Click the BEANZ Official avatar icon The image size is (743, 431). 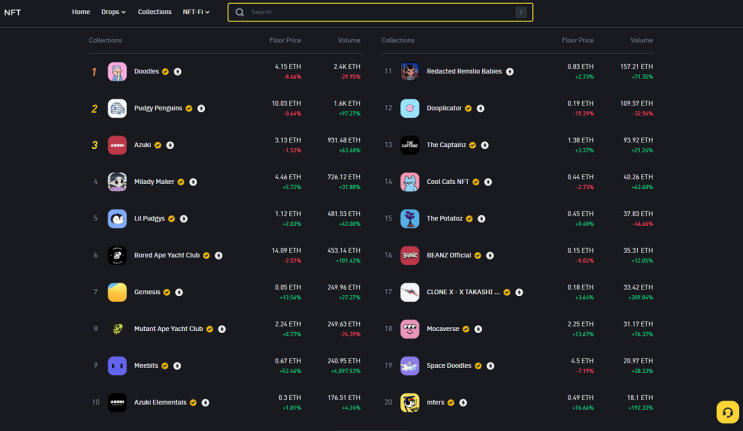409,255
